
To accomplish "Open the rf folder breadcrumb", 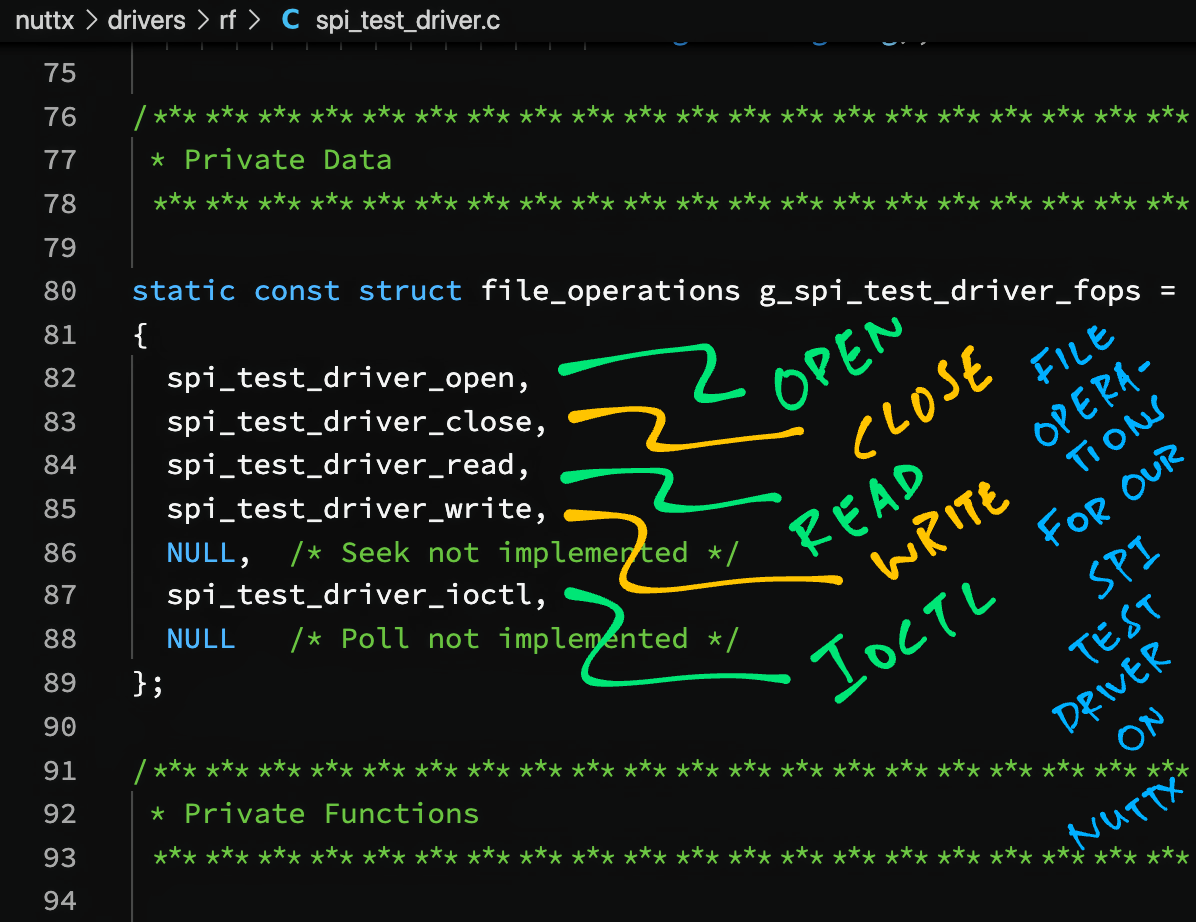I will point(228,20).
